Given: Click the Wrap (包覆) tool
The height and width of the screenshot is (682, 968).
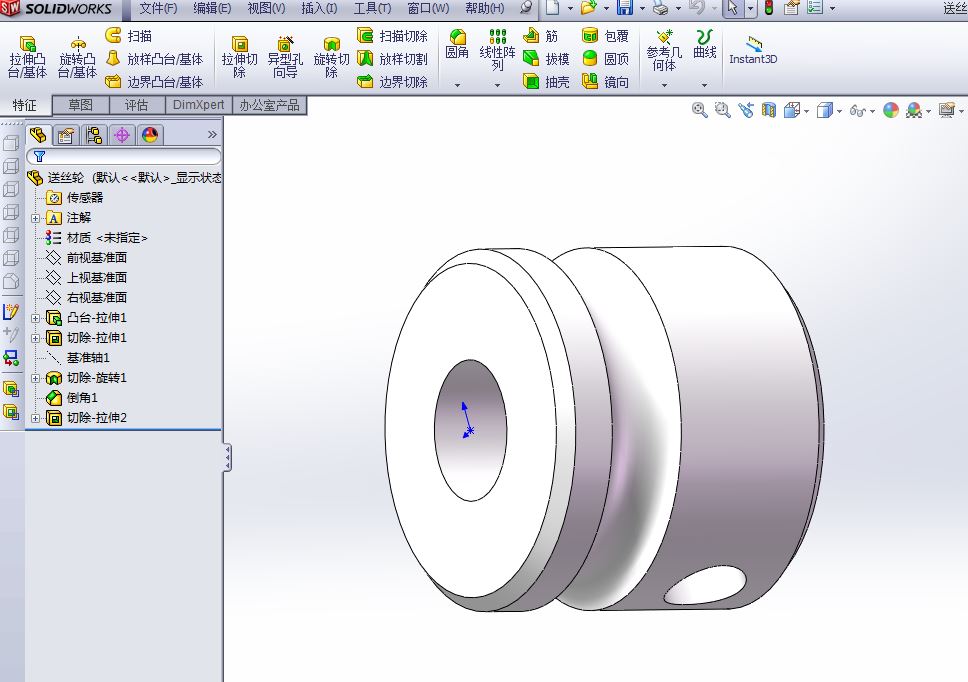Looking at the screenshot, I should 605,36.
